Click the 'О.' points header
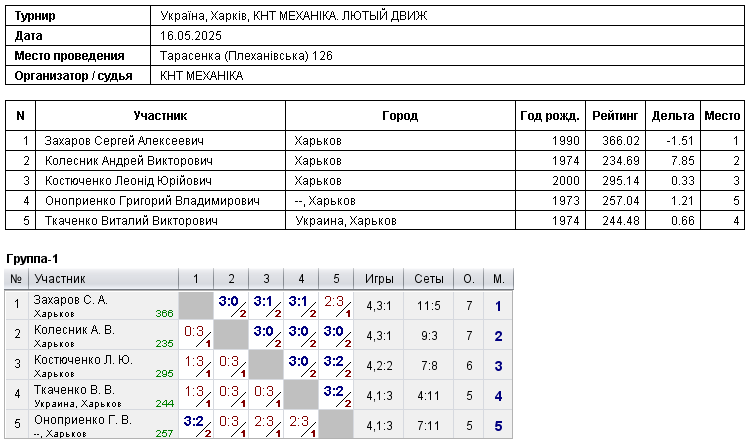Viewport: 750px width, 444px height. [x=469, y=279]
